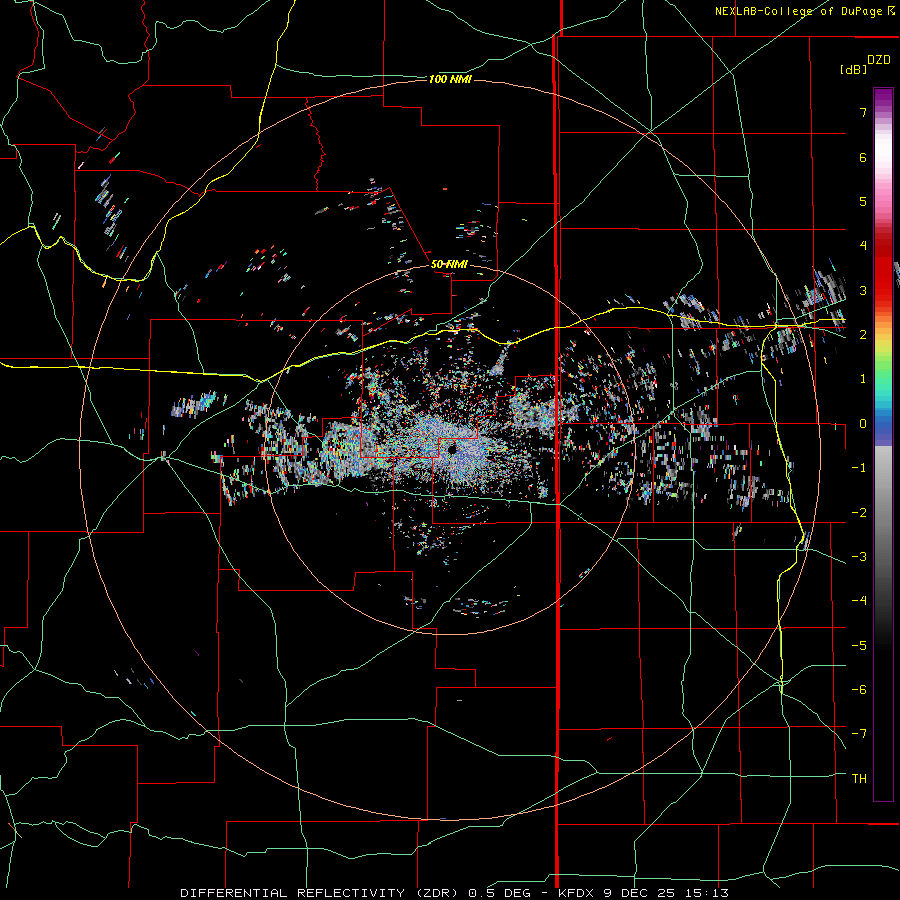The image size is (900, 900).
Task: Click the -2 value on color scale
Action: pos(859,513)
